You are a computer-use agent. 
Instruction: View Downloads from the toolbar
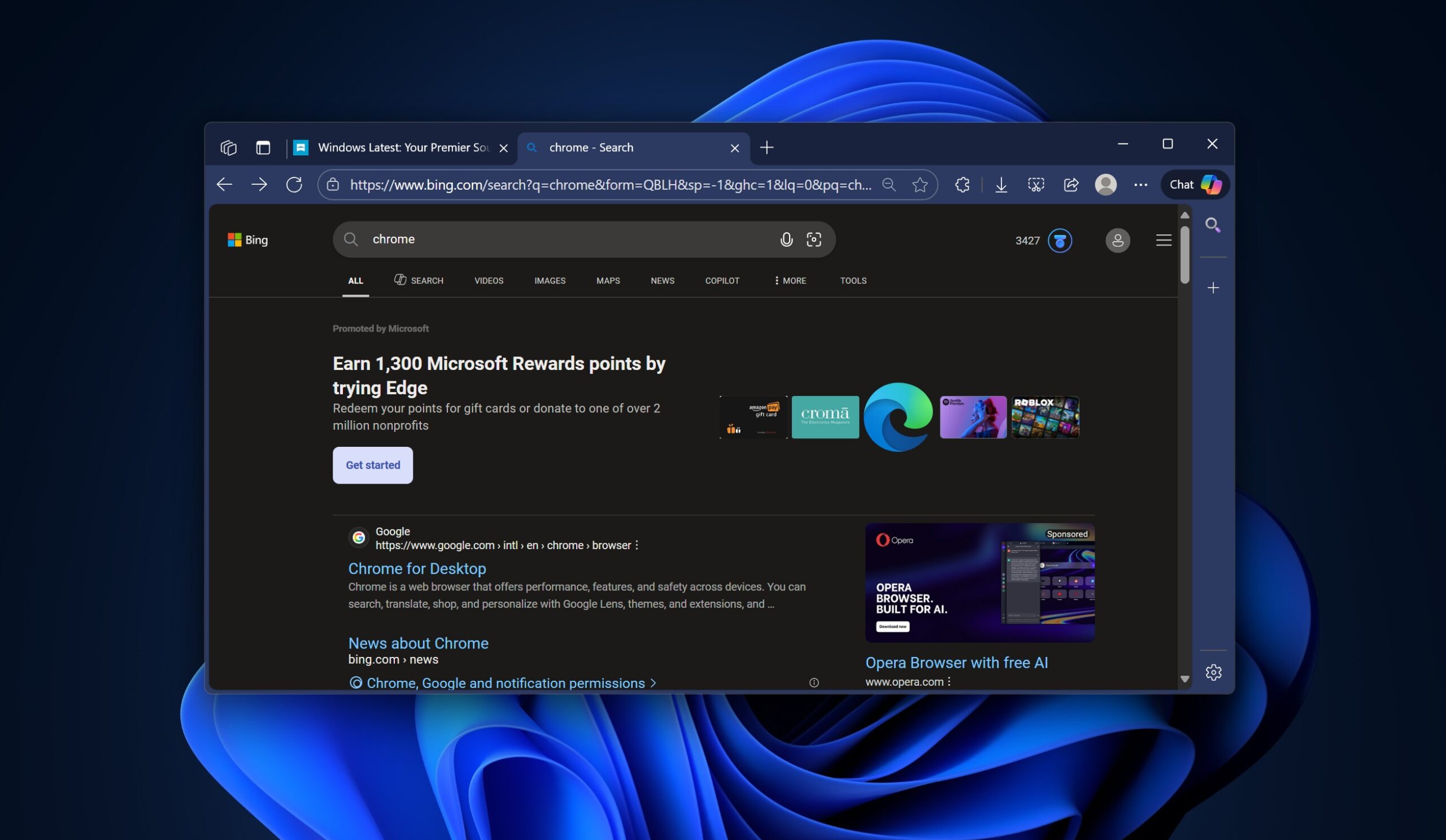[x=1001, y=184]
